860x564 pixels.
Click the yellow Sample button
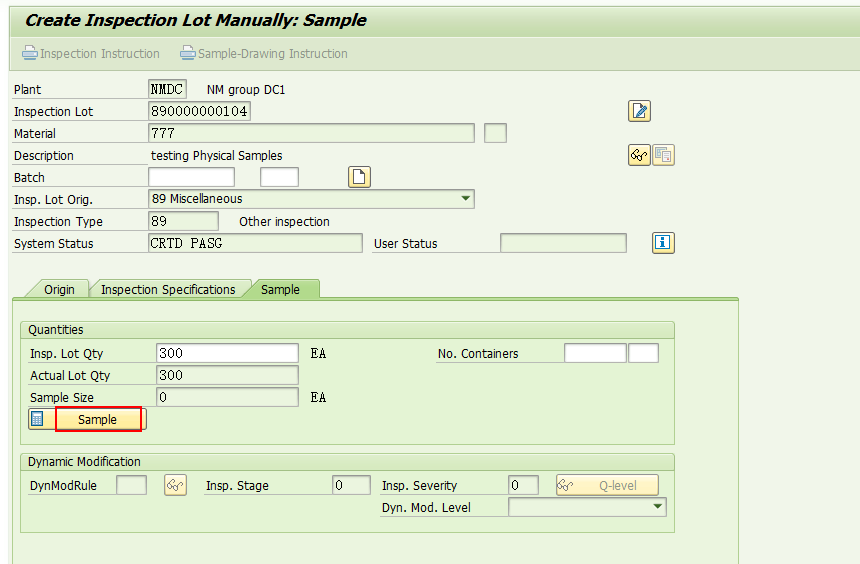click(x=98, y=420)
